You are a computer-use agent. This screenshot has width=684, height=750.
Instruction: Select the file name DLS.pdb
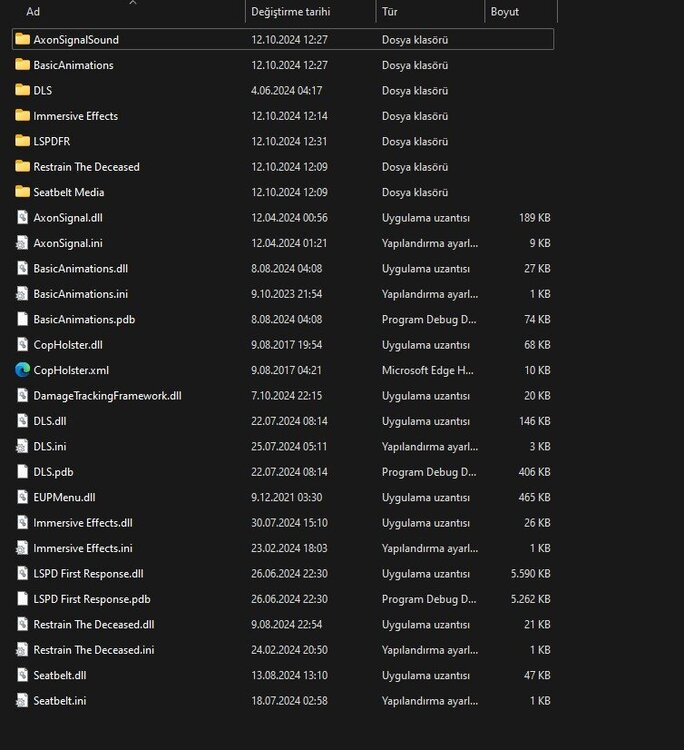(54, 472)
